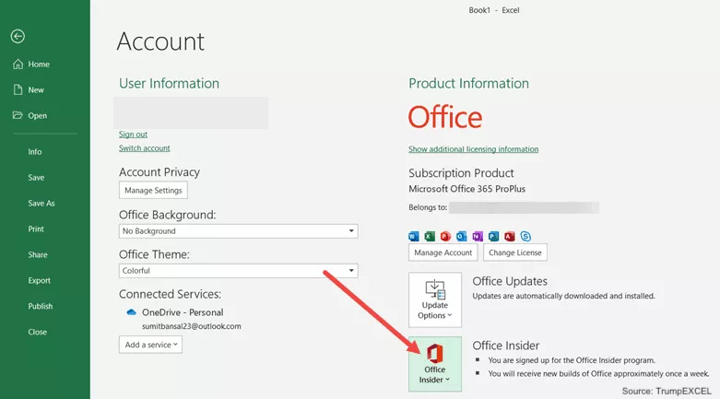Click the Book1 - Excel window title
The height and width of the screenshot is (399, 720).
pyautogui.click(x=494, y=10)
